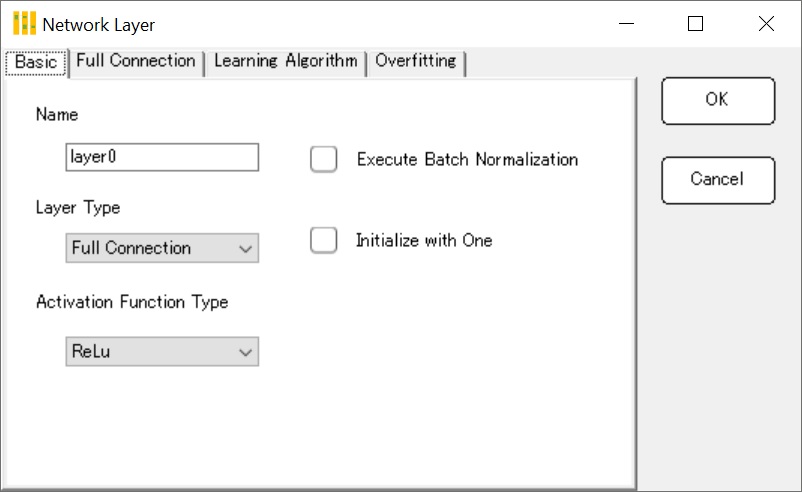Viewport: 802px width, 492px height.
Task: Select the Basic tab
Action: [x=36, y=62]
